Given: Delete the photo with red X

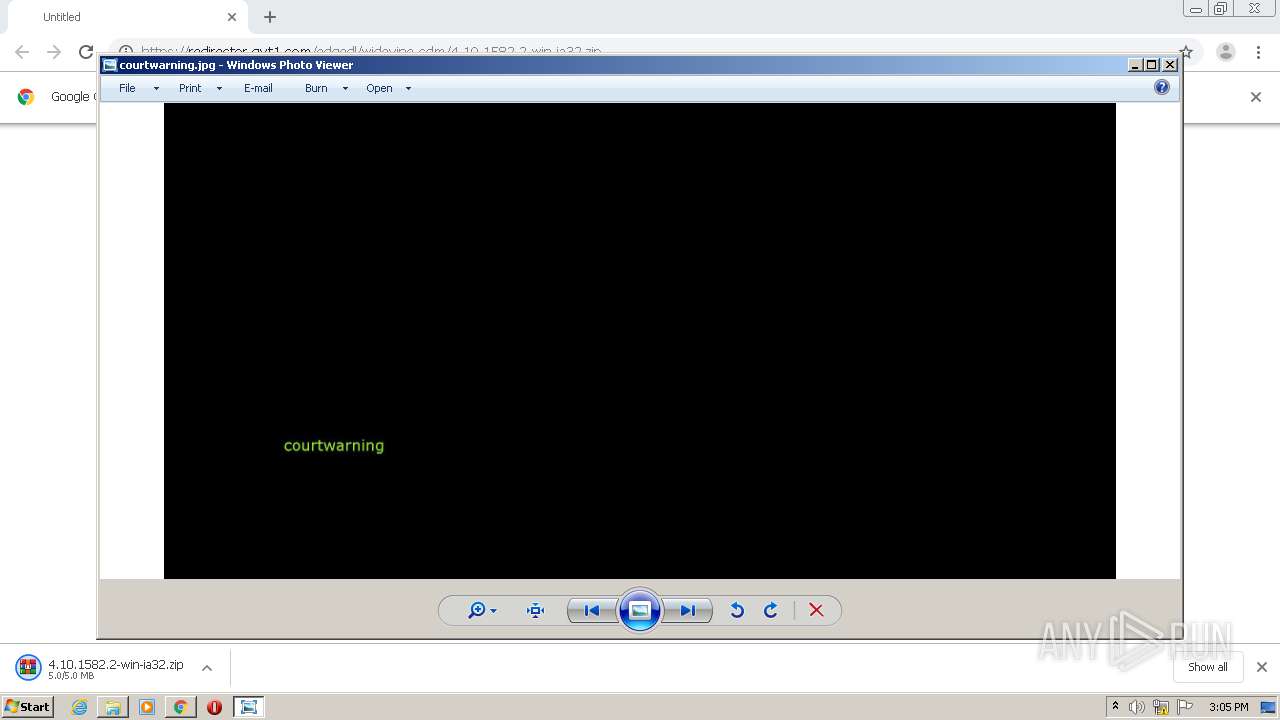Looking at the screenshot, I should click(x=816, y=610).
